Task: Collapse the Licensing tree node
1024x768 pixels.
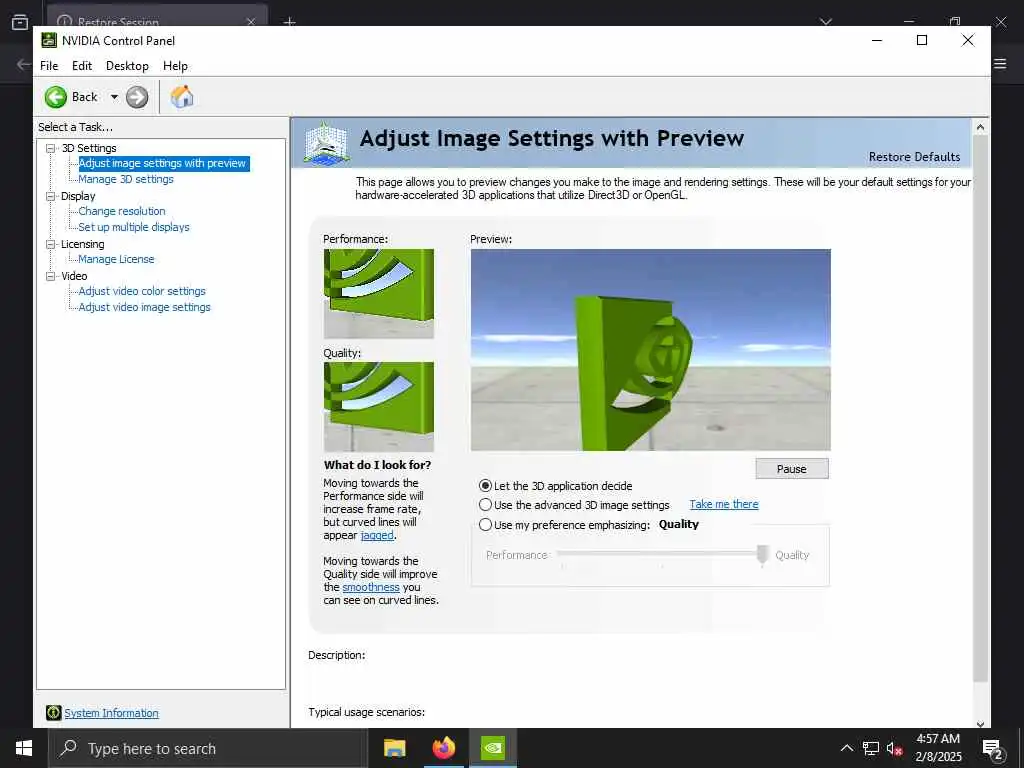Action: [50, 244]
